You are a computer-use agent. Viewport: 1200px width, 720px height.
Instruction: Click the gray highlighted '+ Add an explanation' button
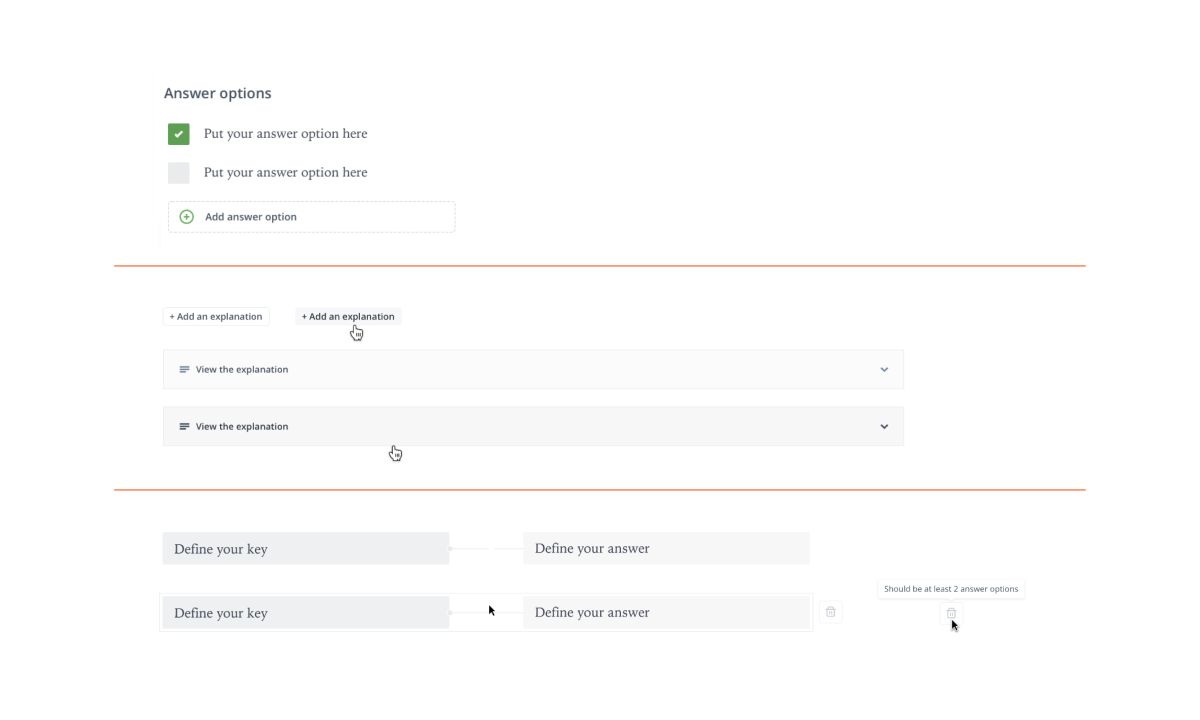pos(348,316)
